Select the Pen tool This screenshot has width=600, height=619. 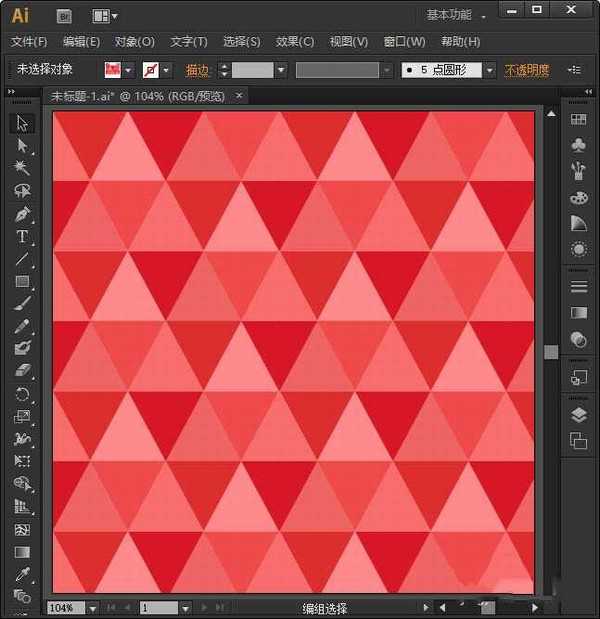[x=22, y=214]
